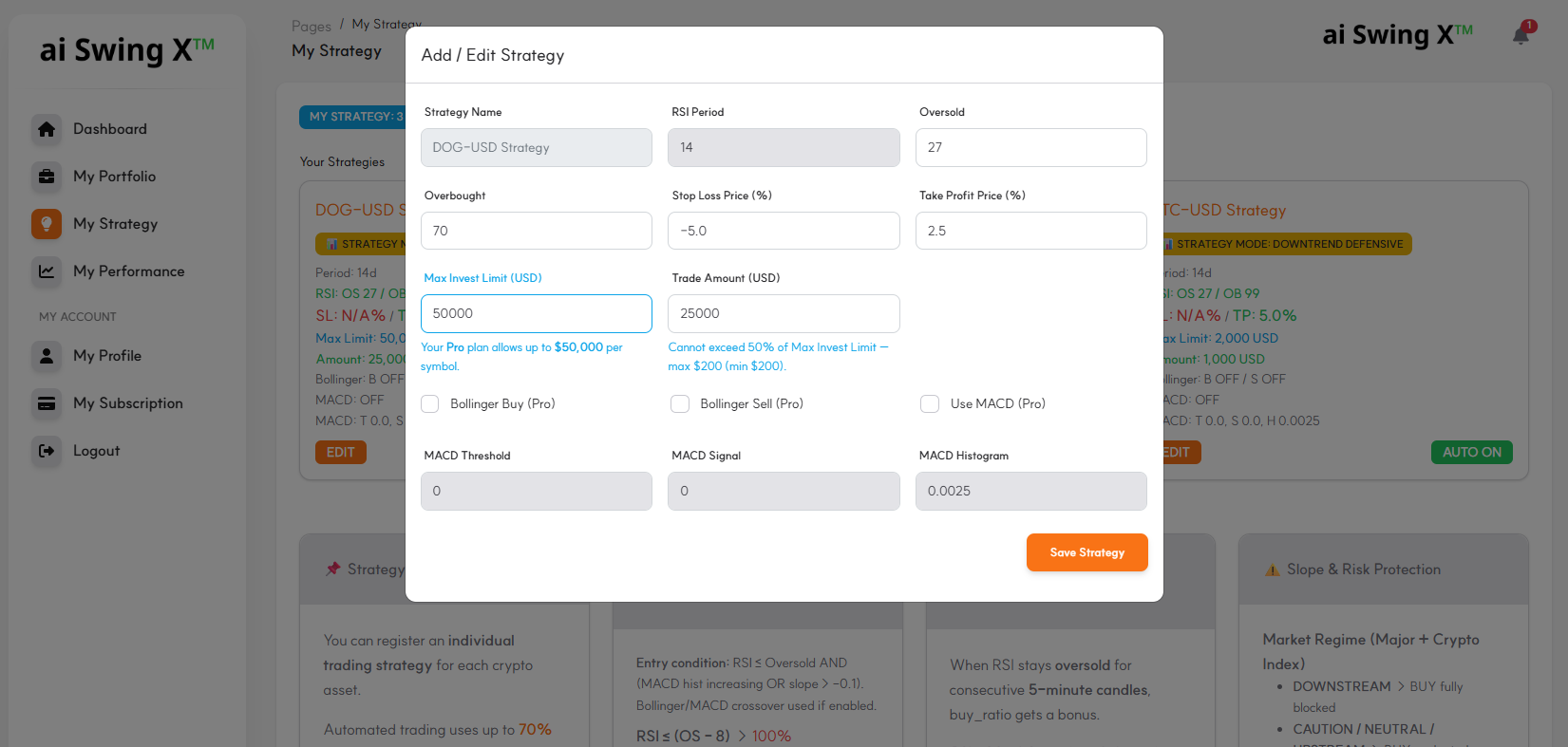Open My Portfolio briefcase icon
1568x747 pixels.
tap(46, 177)
